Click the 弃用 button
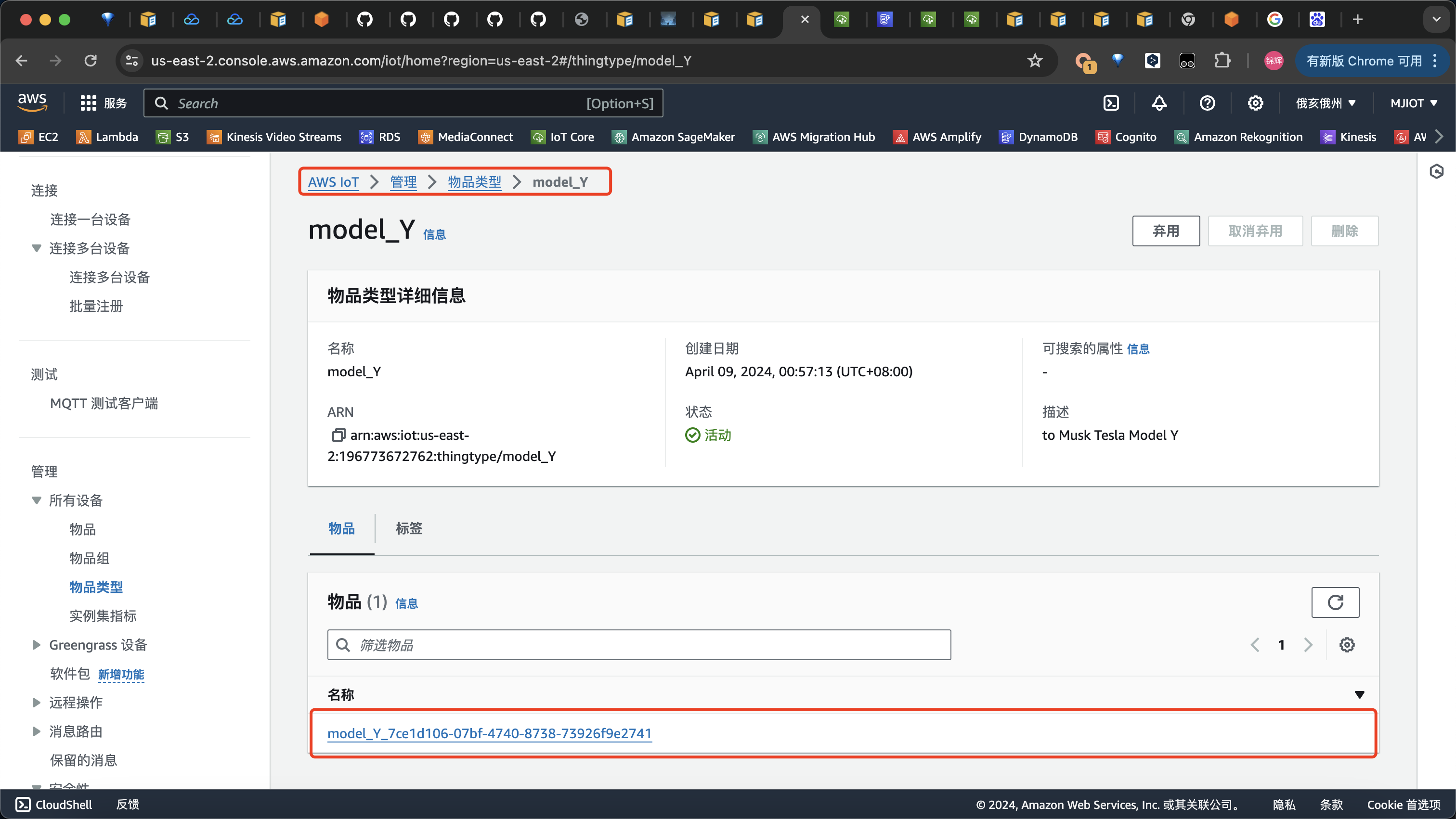 point(1166,230)
